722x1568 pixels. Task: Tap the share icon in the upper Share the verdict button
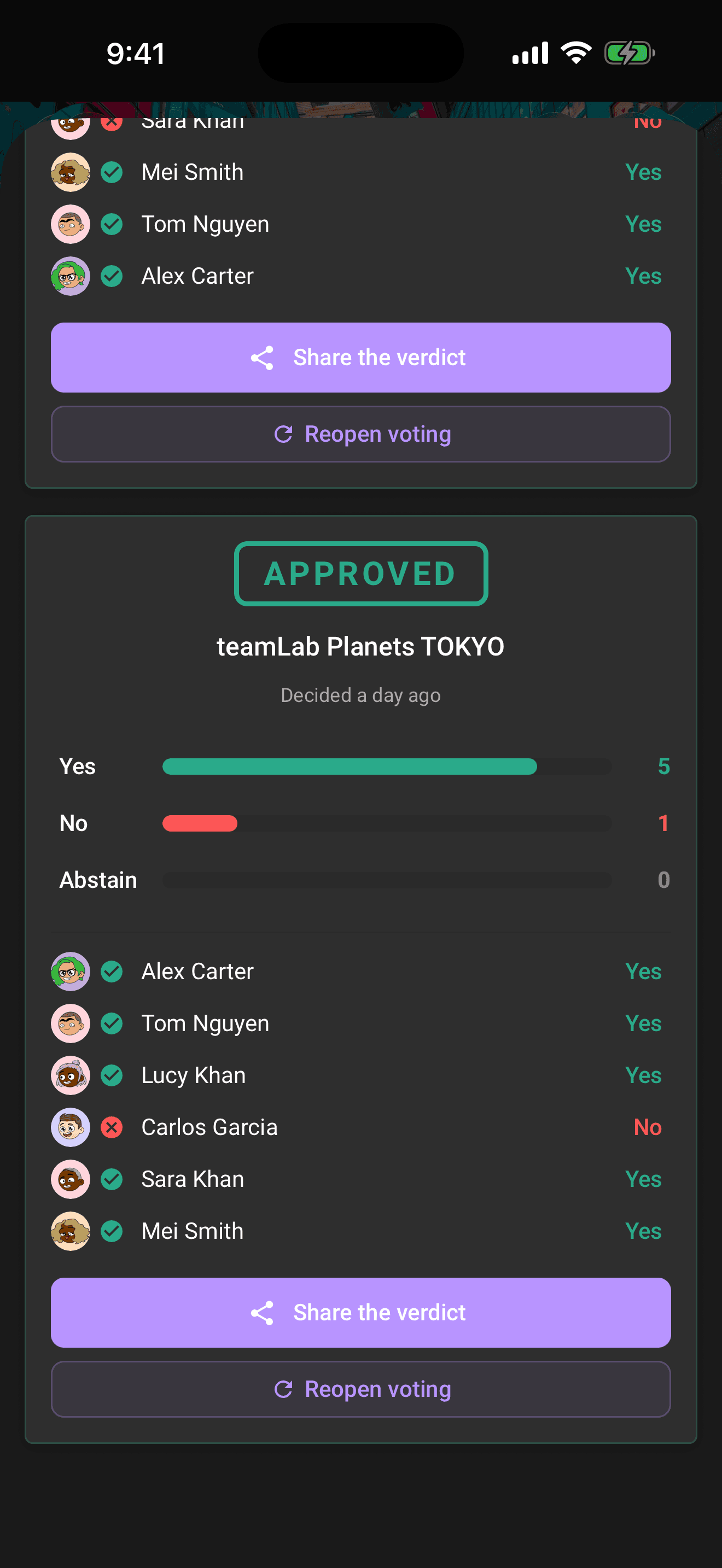click(x=263, y=358)
